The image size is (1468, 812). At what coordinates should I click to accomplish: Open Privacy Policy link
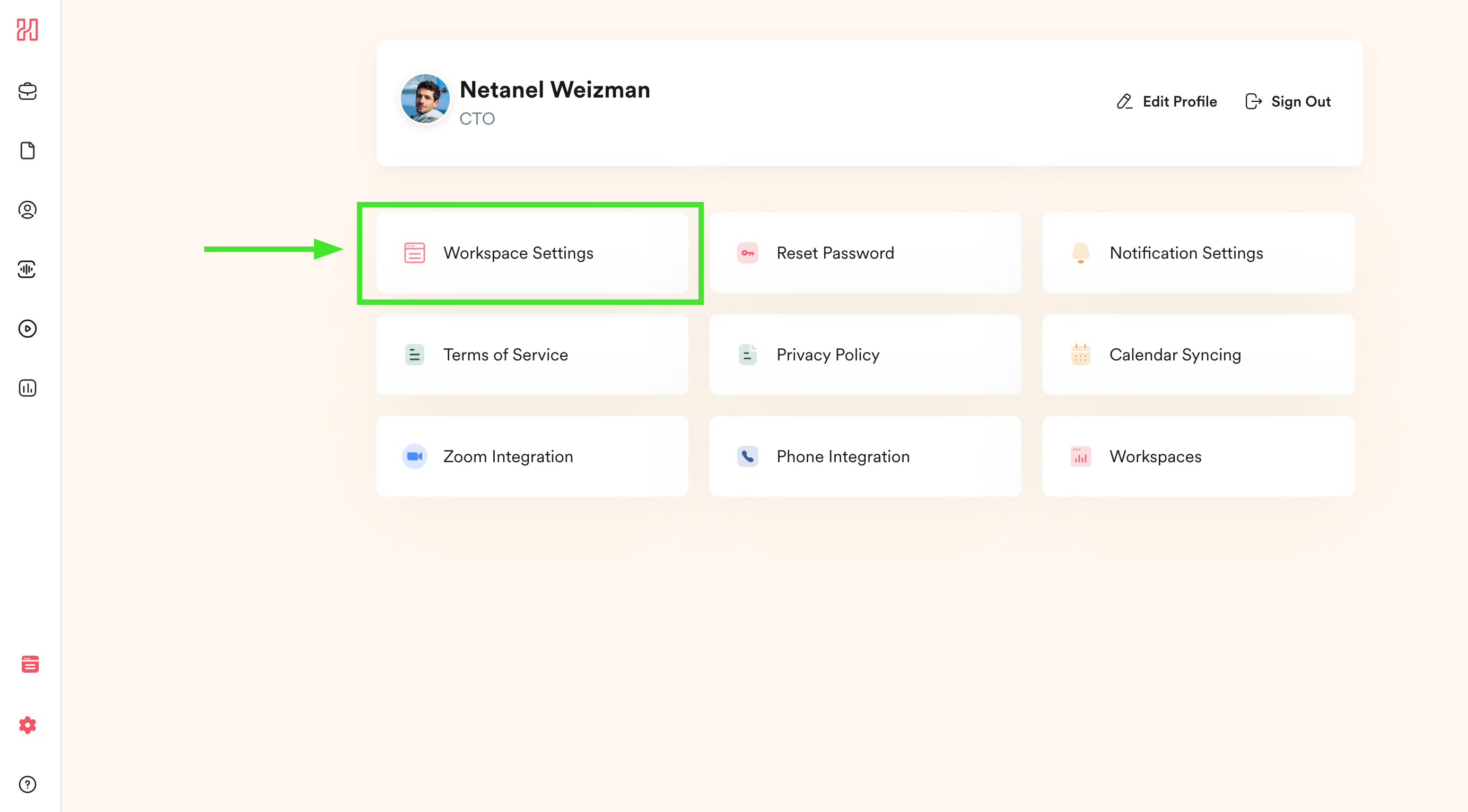864,355
